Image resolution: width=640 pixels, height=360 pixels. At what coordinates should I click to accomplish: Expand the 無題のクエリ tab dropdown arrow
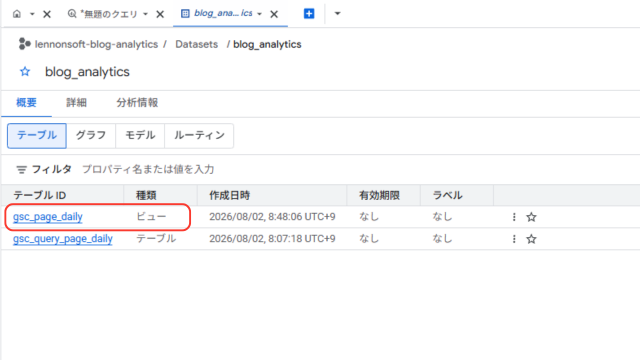point(145,14)
